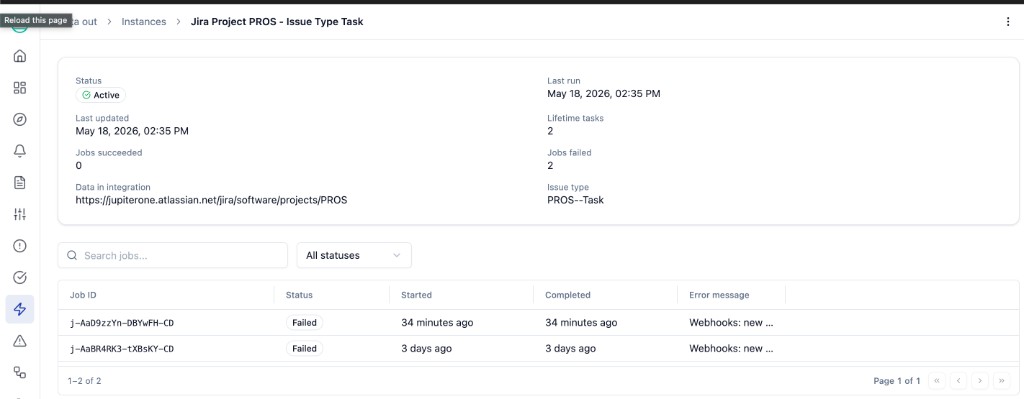Open the exclamation circle icon in sidebar
The image size is (1024, 399).
click(20, 246)
